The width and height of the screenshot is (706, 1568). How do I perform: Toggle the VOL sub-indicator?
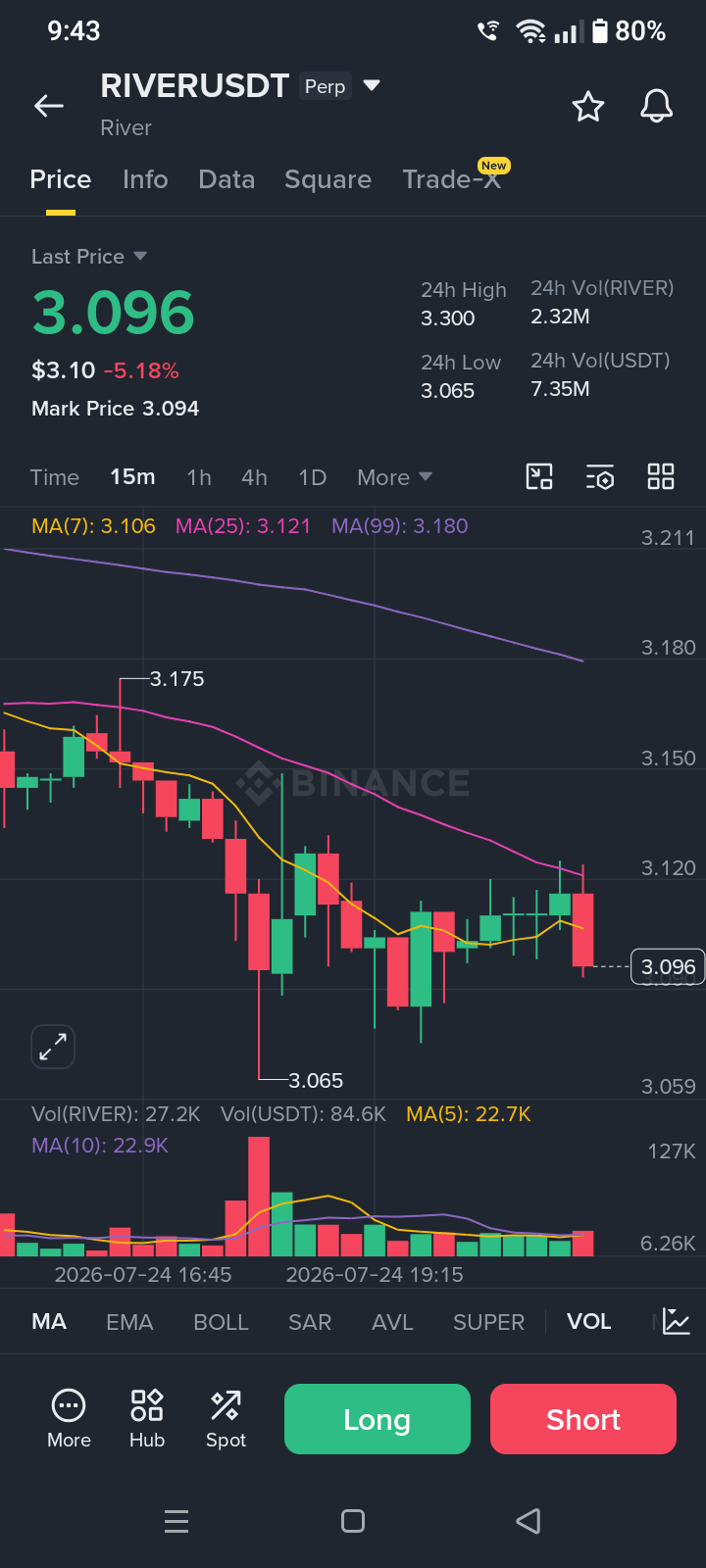pyautogui.click(x=588, y=1321)
